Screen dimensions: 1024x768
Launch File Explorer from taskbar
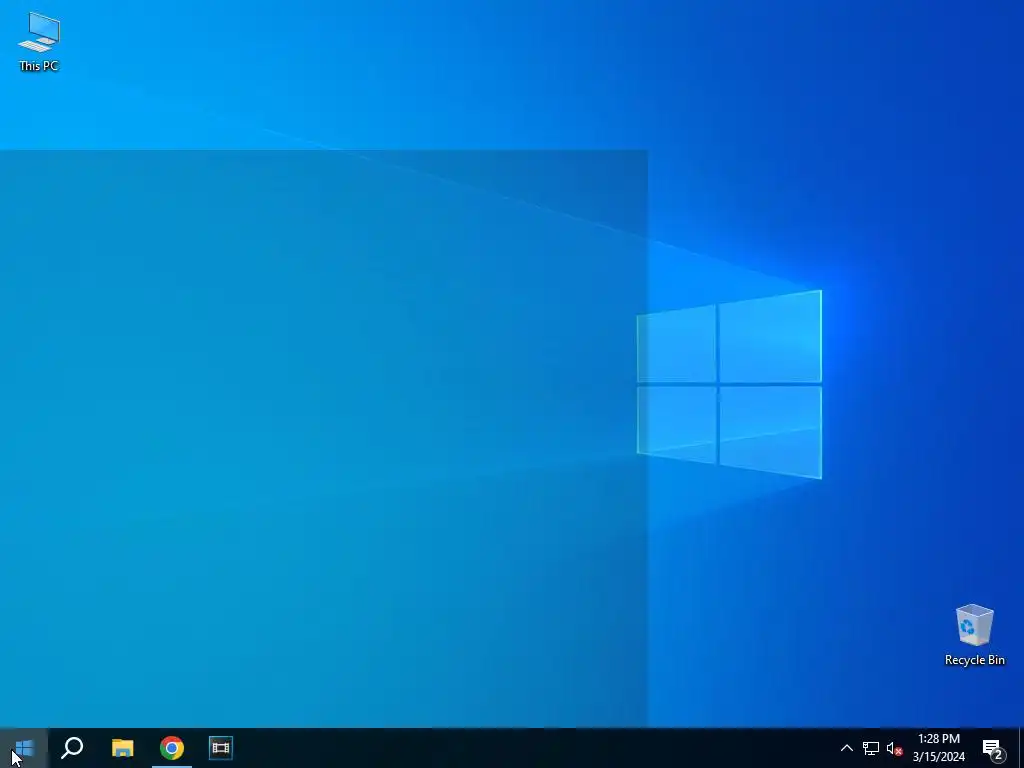point(122,748)
